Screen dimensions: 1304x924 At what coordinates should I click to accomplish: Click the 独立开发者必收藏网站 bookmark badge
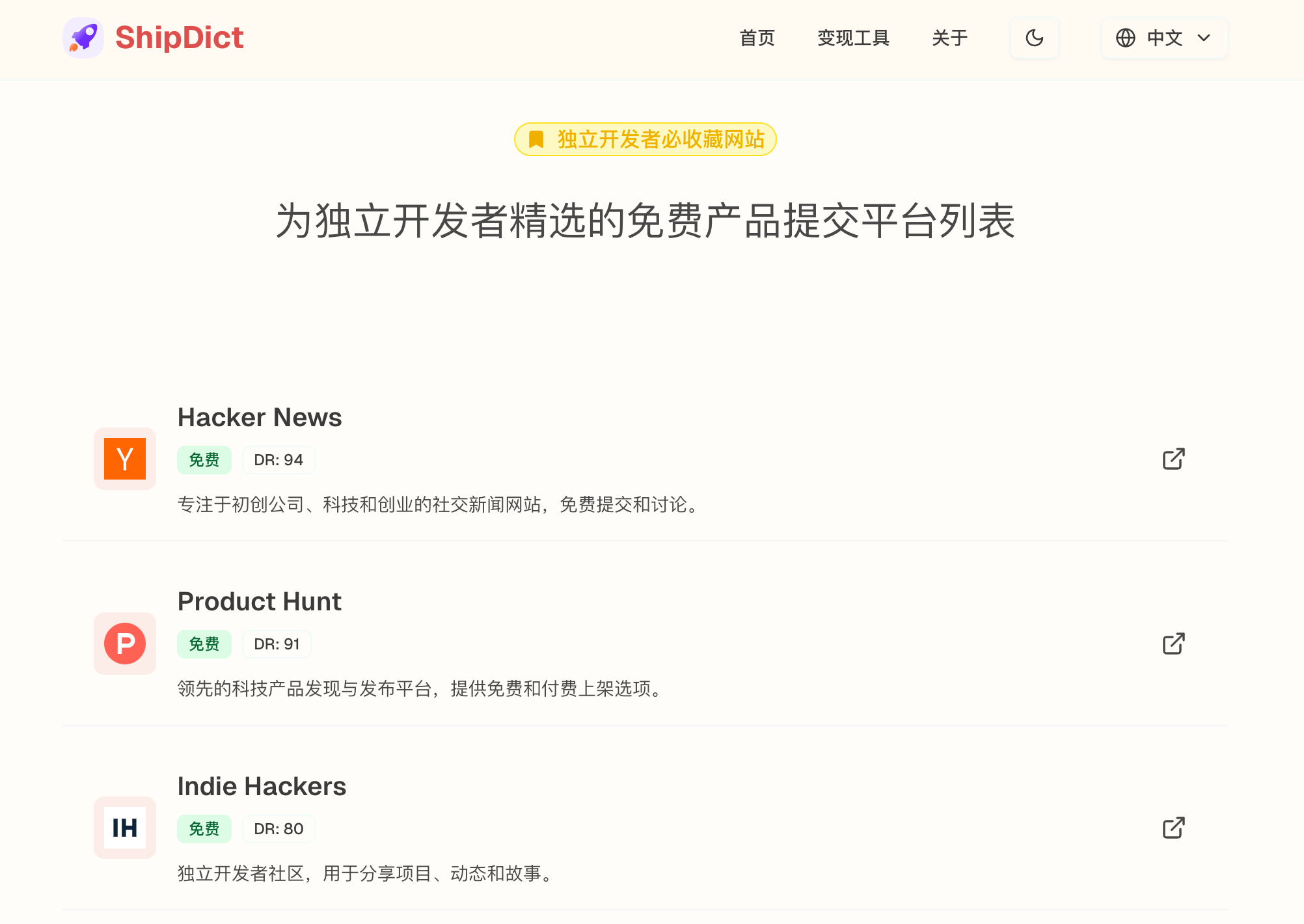pyautogui.click(x=645, y=139)
